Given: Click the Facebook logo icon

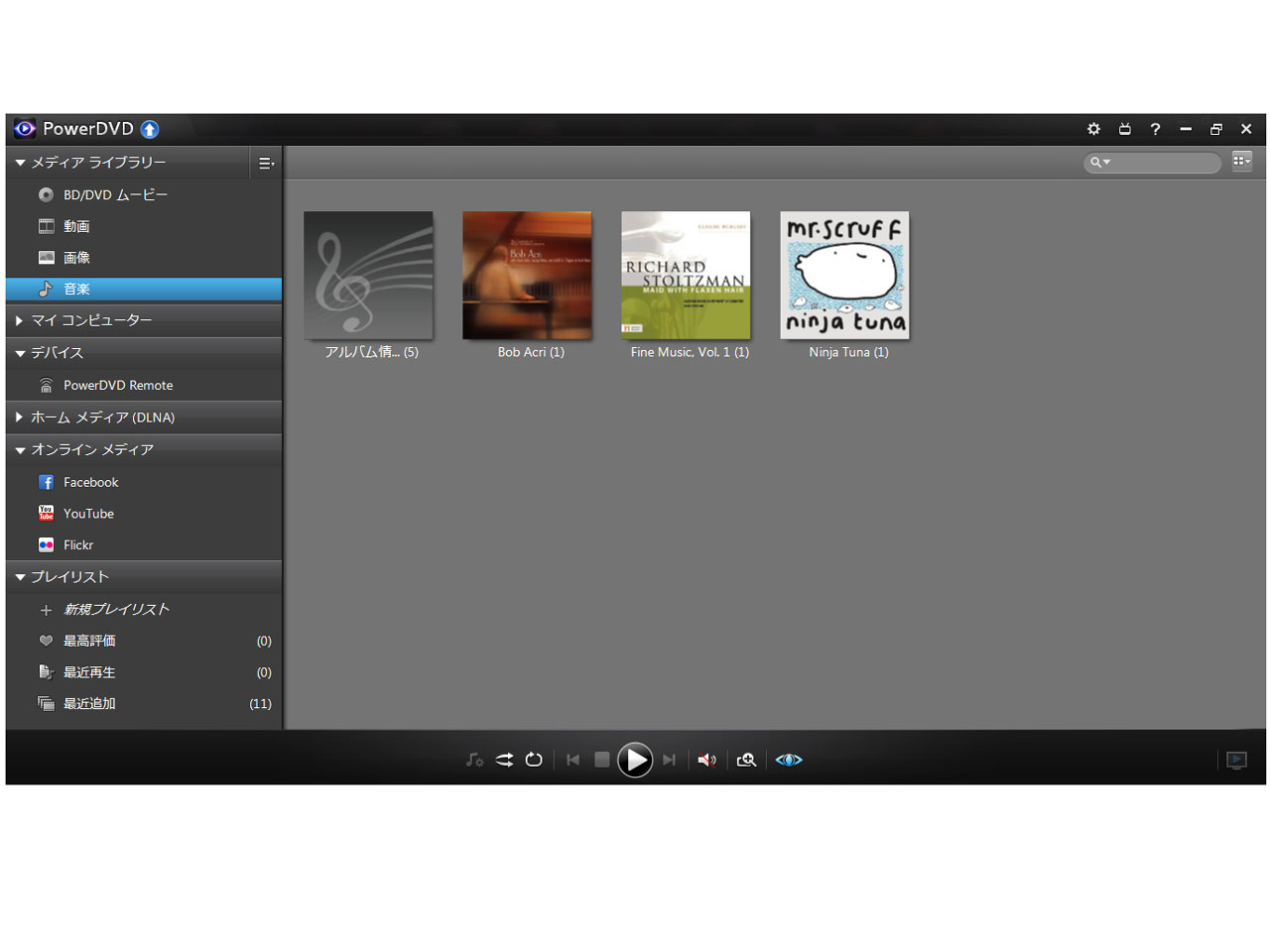Looking at the screenshot, I should [x=46, y=482].
